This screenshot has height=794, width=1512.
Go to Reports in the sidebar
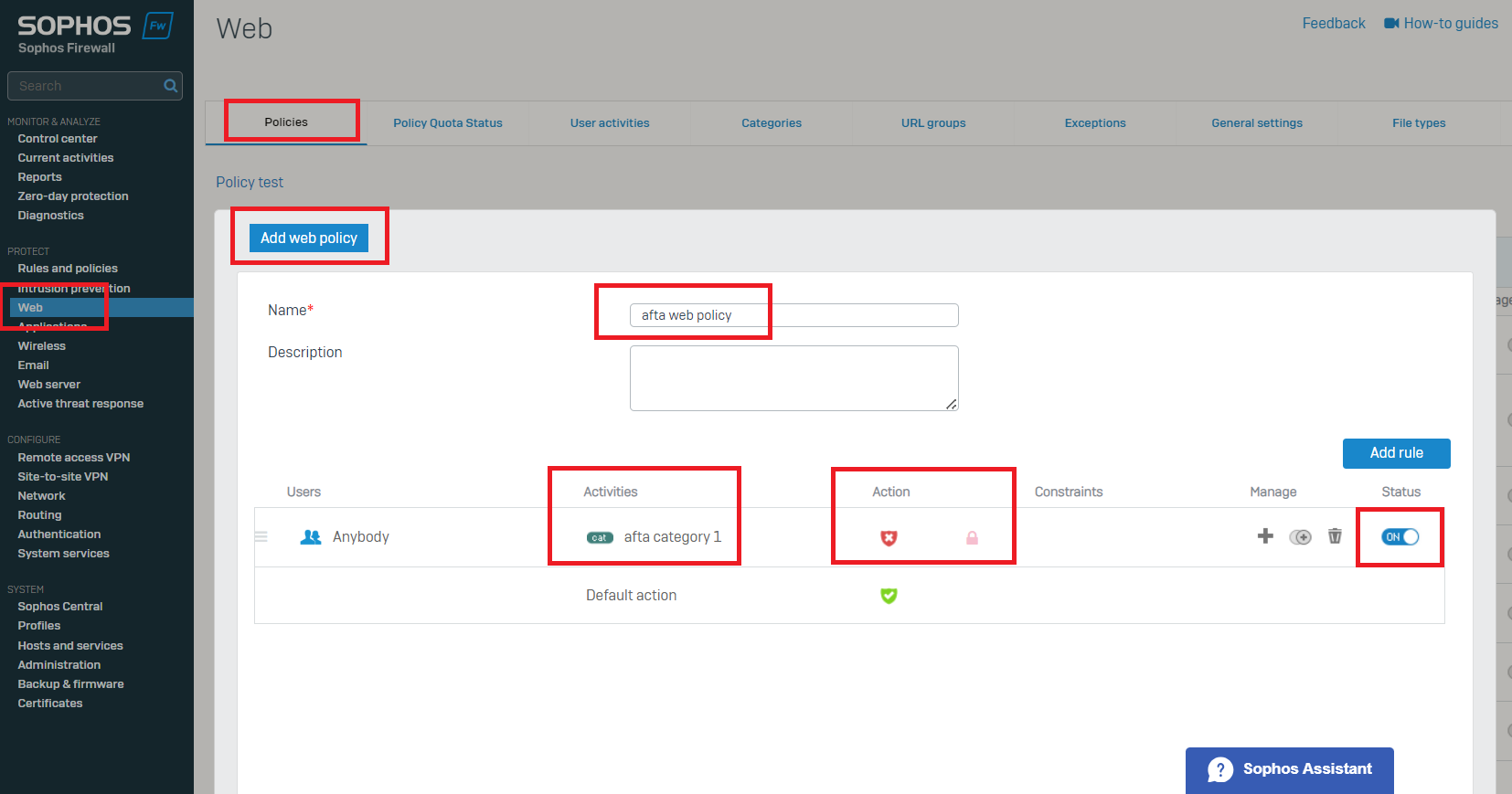click(x=40, y=177)
